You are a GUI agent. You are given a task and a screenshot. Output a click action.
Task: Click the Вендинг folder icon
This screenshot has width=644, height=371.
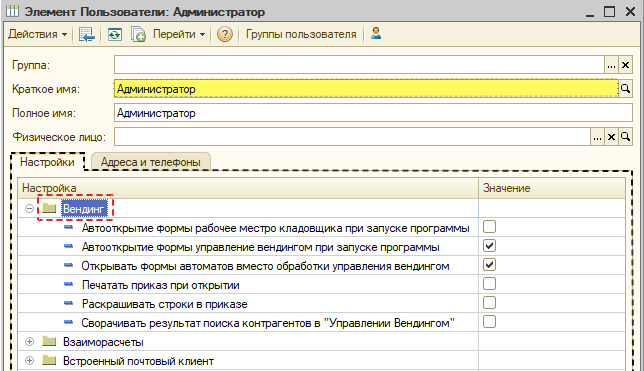[x=49, y=208]
